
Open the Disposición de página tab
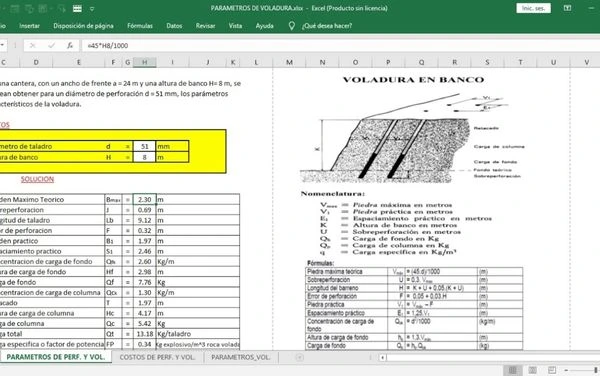[x=83, y=26]
